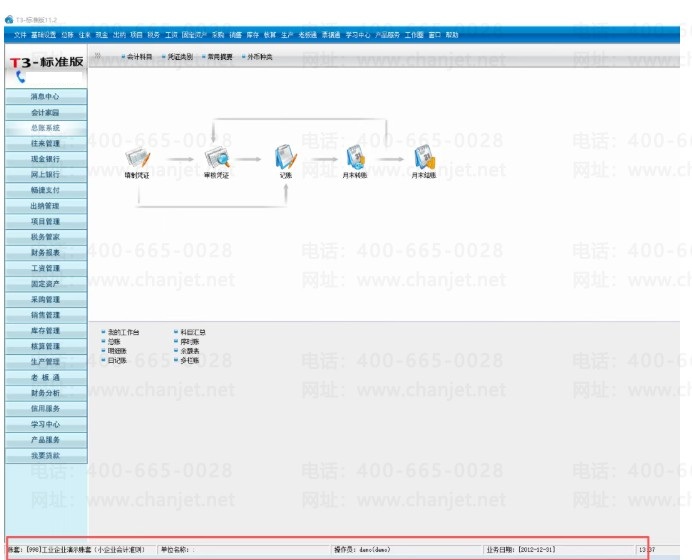Click the blue phone icon under the T3 logo
Screen dimensions: 692x560
[x=20, y=77]
